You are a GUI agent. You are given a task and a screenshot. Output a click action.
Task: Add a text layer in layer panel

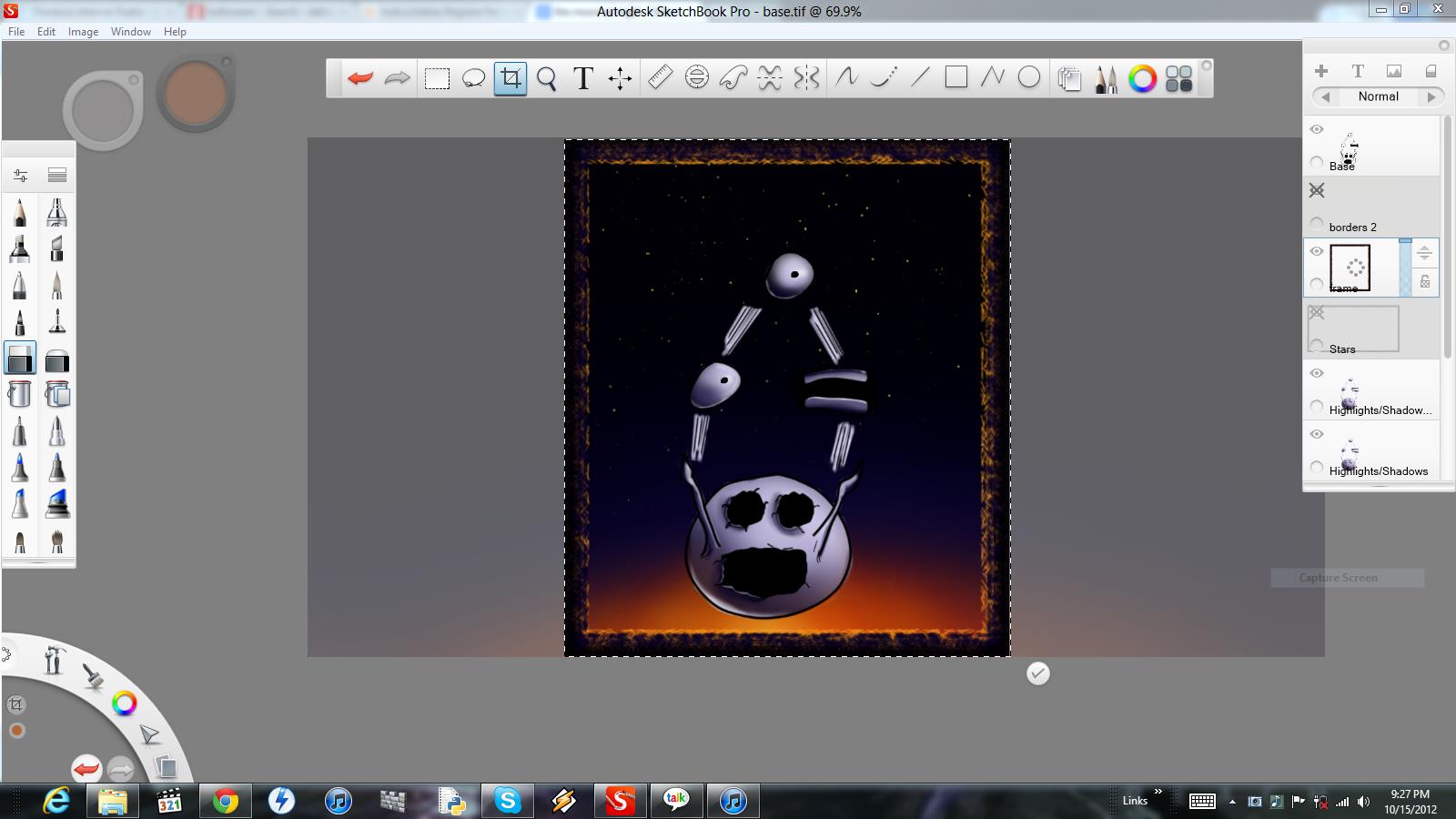[1358, 71]
